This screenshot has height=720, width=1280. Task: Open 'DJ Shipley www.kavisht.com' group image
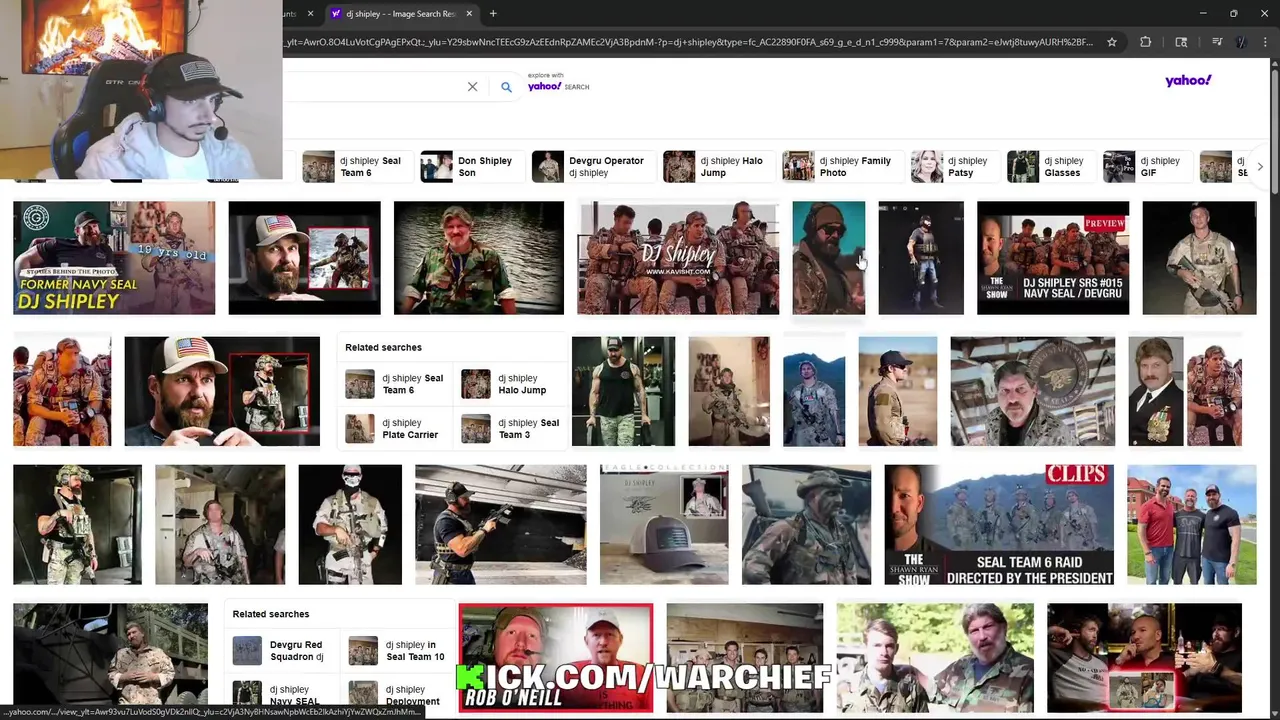point(678,258)
